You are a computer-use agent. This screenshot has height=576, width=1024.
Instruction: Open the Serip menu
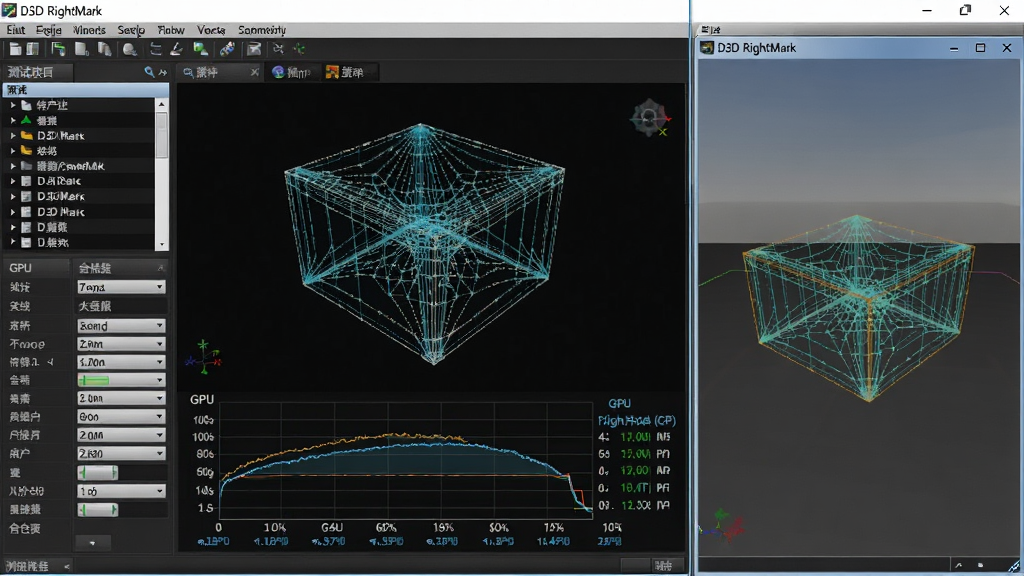click(131, 30)
